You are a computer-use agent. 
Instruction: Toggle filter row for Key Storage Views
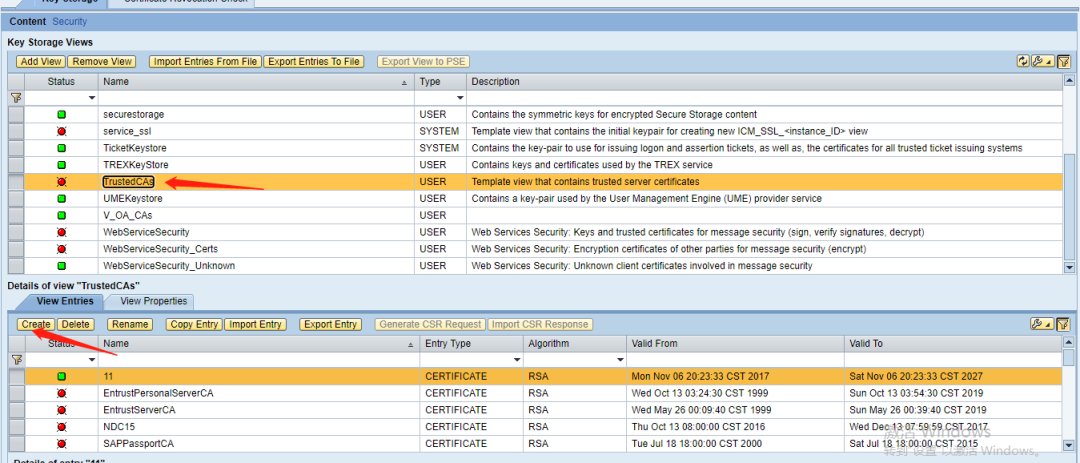tap(1064, 61)
